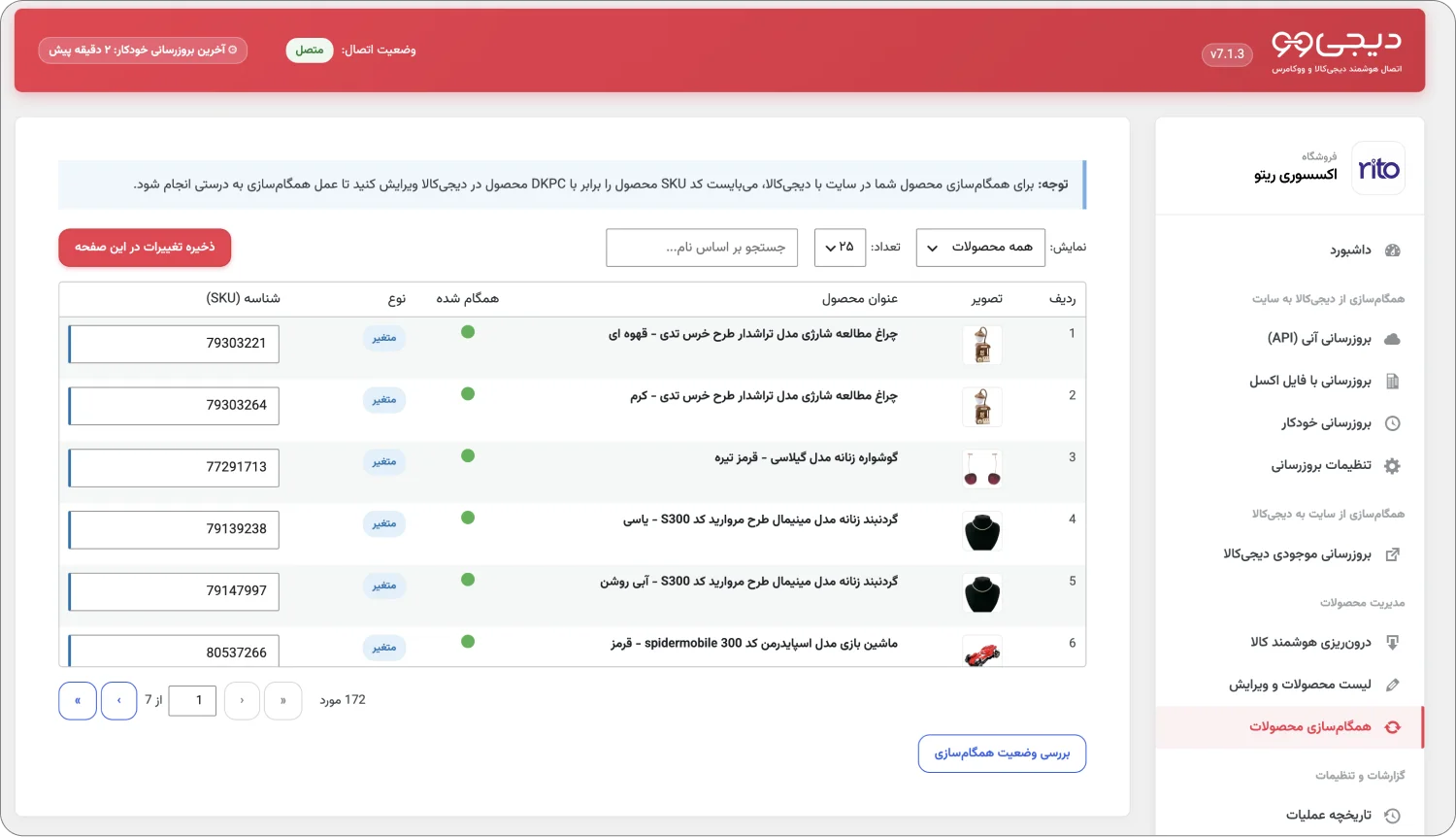Click the smart product import icon
Viewport: 1456px width, 837px height.
[x=1392, y=643]
